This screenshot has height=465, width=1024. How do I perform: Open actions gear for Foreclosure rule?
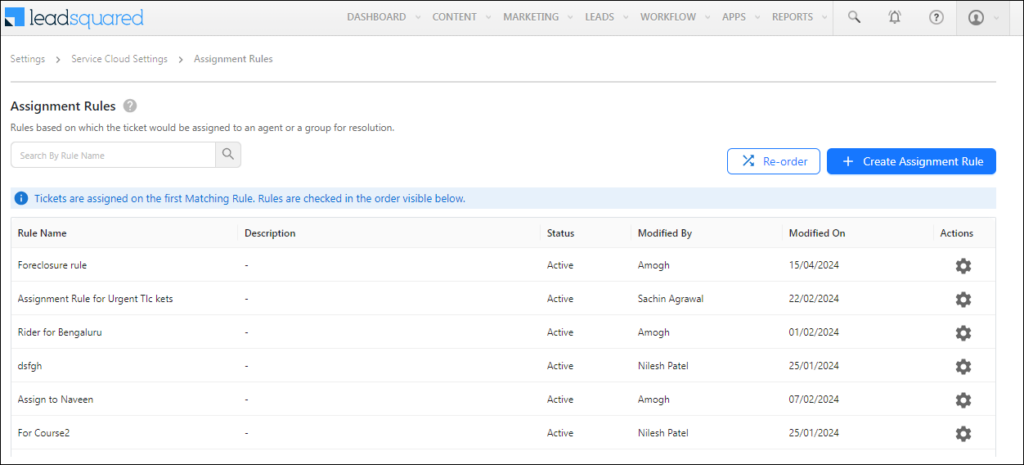coord(963,266)
